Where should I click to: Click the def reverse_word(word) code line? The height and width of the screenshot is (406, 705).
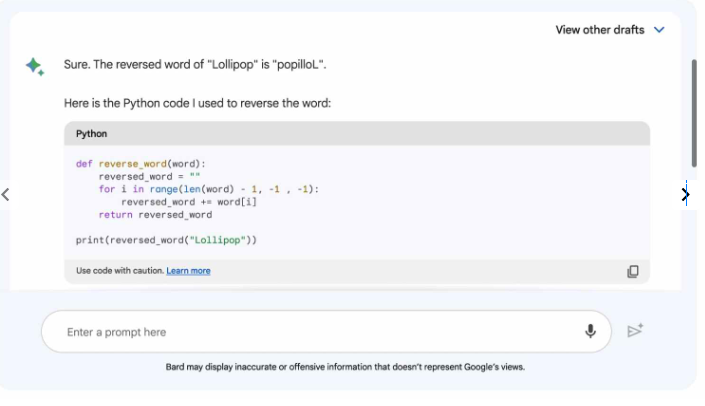click(139, 164)
